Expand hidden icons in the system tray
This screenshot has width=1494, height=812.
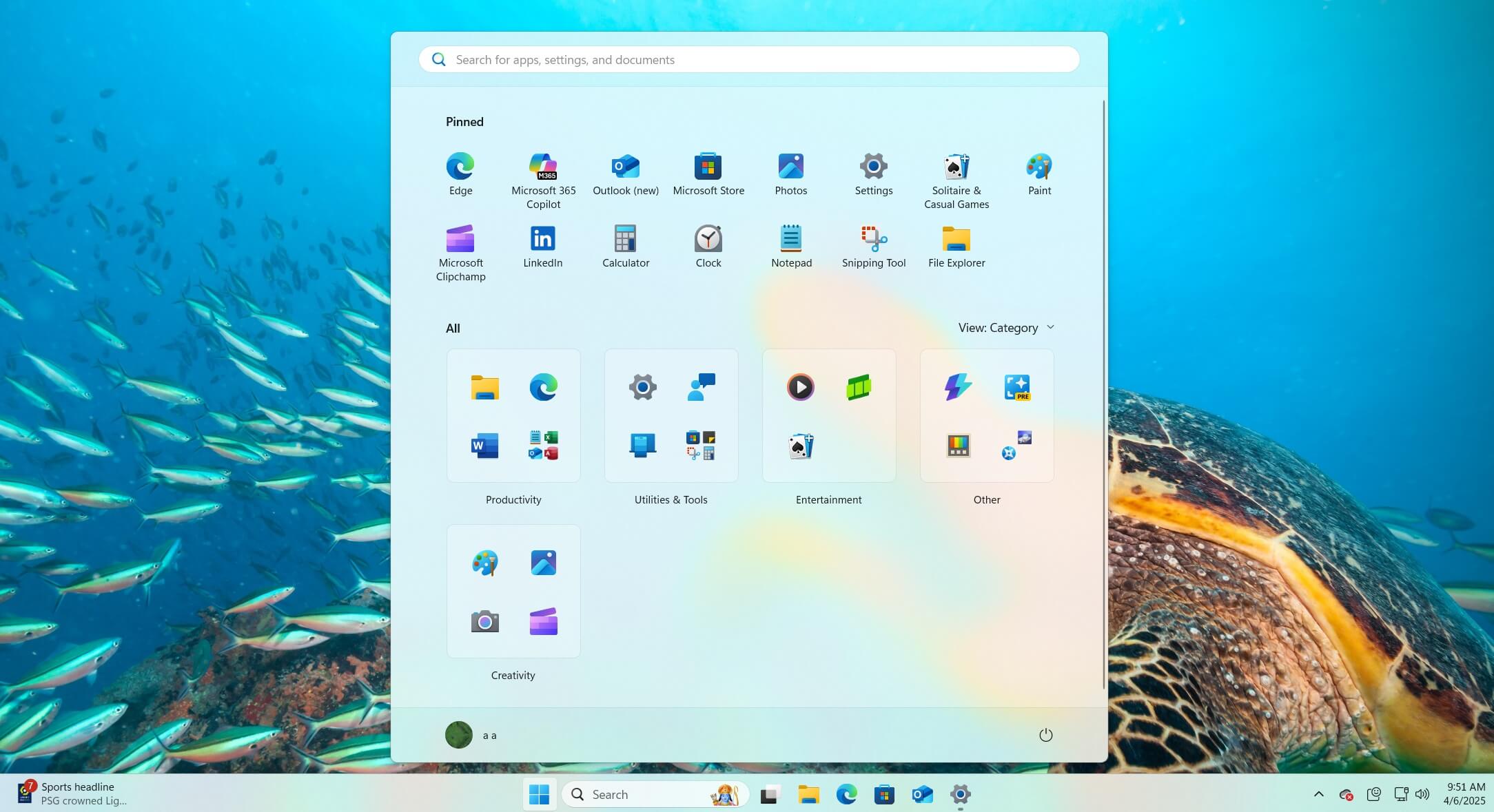[x=1318, y=793]
